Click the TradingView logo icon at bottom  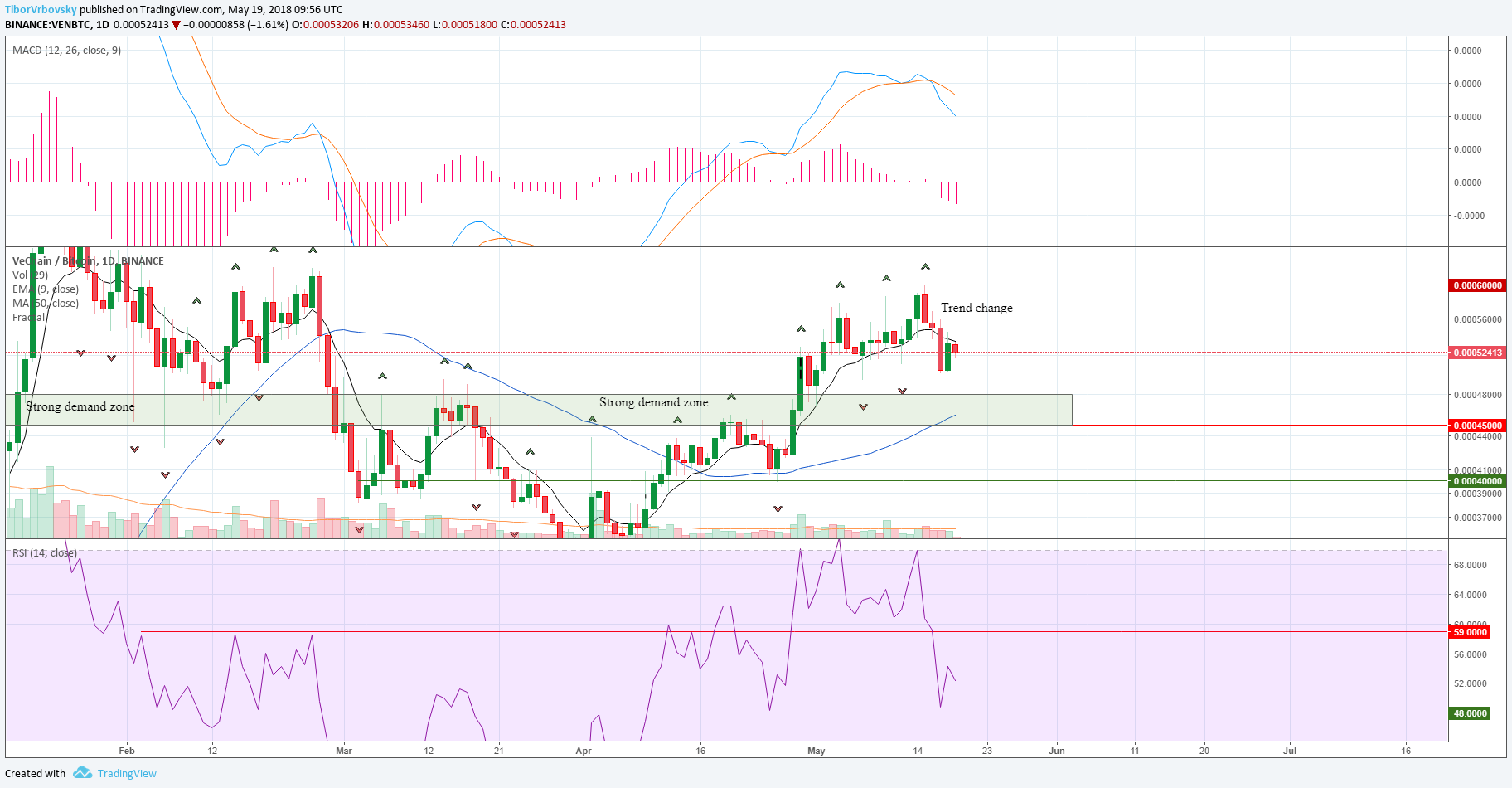click(x=82, y=773)
